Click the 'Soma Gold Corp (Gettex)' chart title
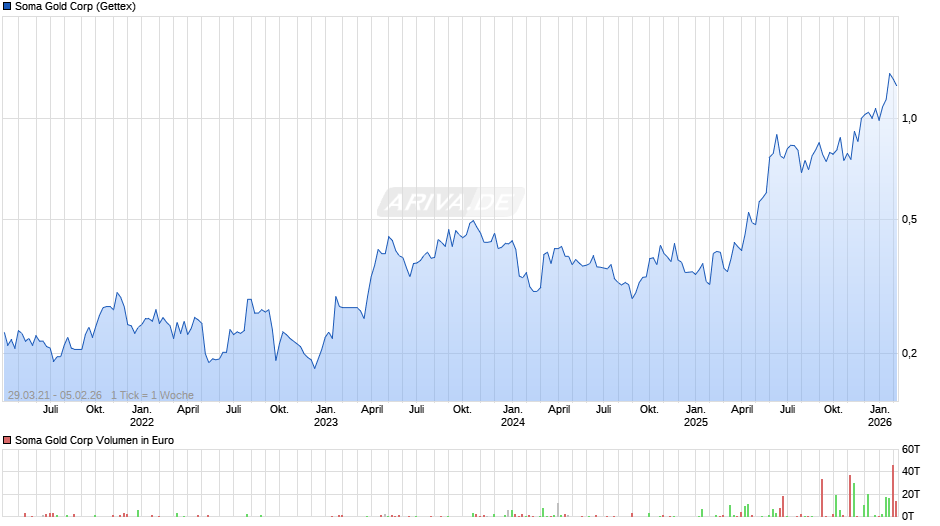This screenshot has width=940, height=526. pyautogui.click(x=76, y=7)
